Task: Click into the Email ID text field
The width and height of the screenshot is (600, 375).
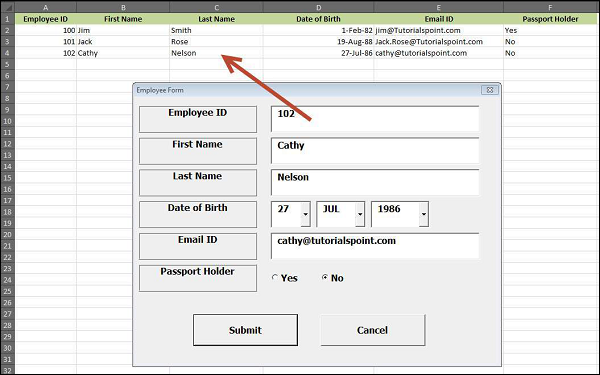Action: pyautogui.click(x=375, y=246)
